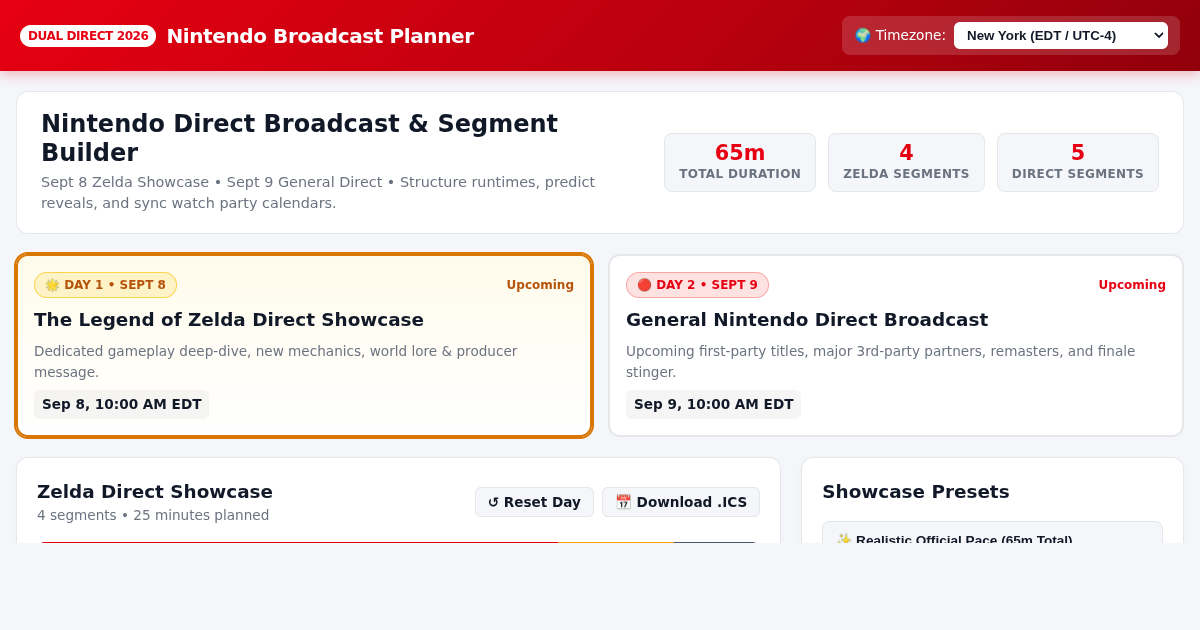Click the DAY 2 • SEPT 9 badge
The width and height of the screenshot is (1200, 630).
click(697, 285)
